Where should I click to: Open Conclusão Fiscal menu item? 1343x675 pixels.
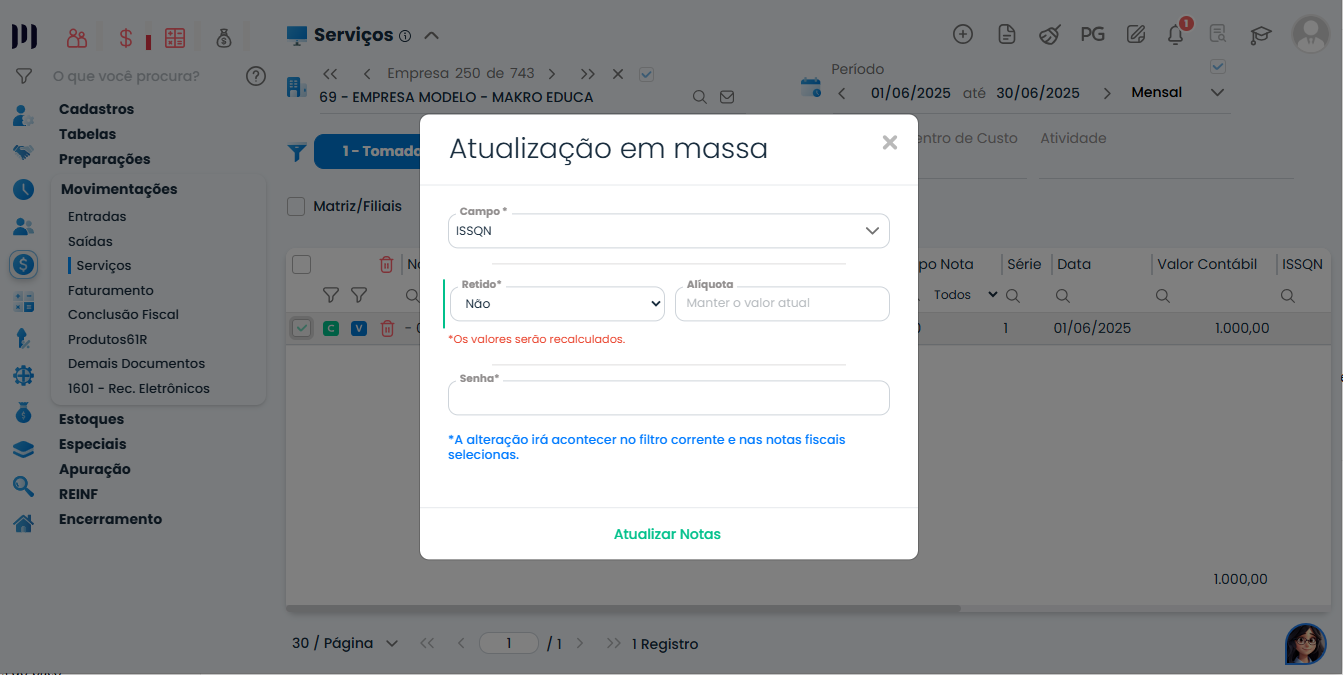point(123,314)
